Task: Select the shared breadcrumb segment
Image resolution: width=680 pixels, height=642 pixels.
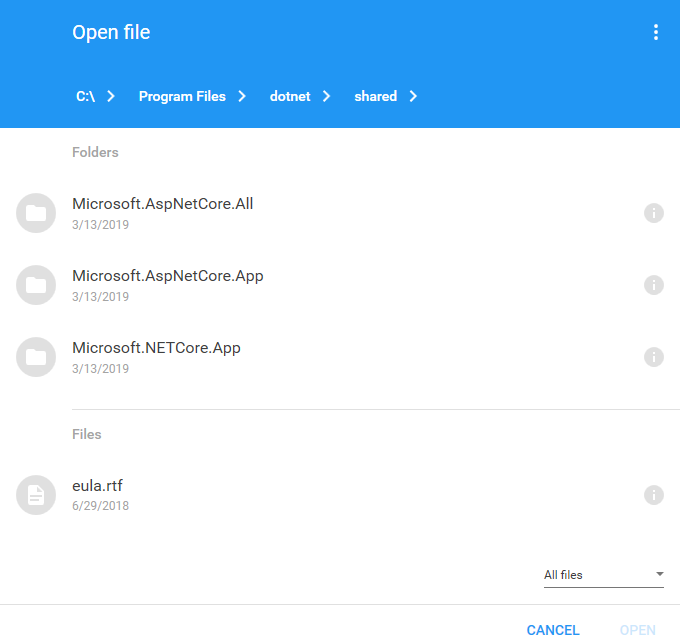Action: point(376,96)
